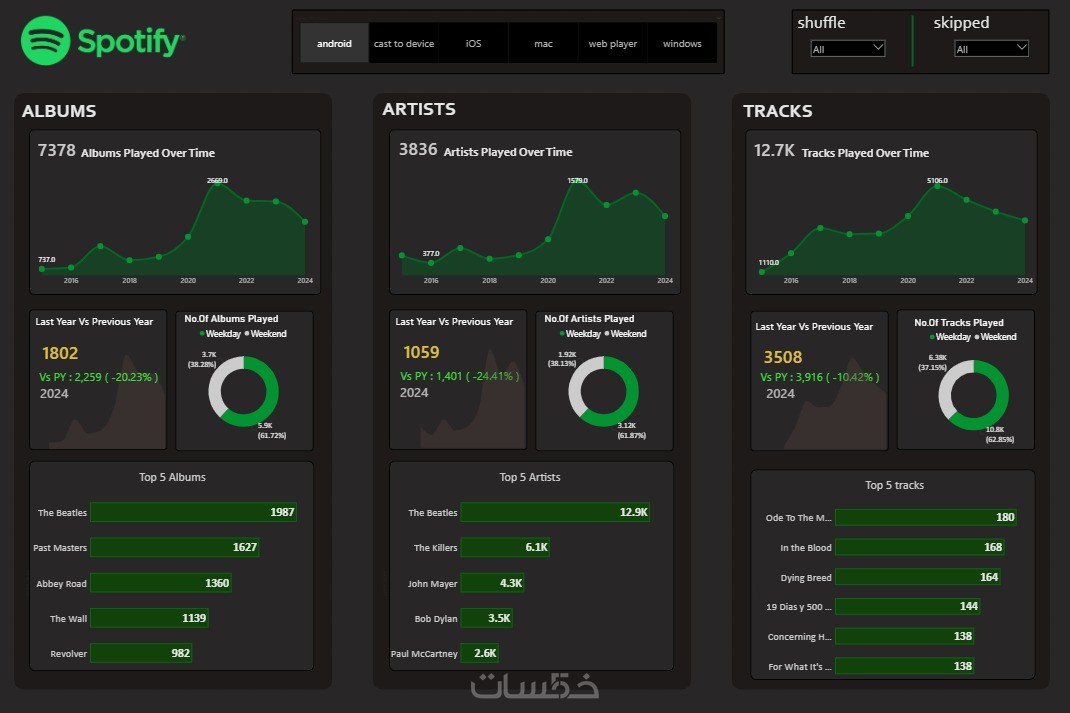
Task: Select Revolver bar showing 982
Action: click(x=141, y=653)
